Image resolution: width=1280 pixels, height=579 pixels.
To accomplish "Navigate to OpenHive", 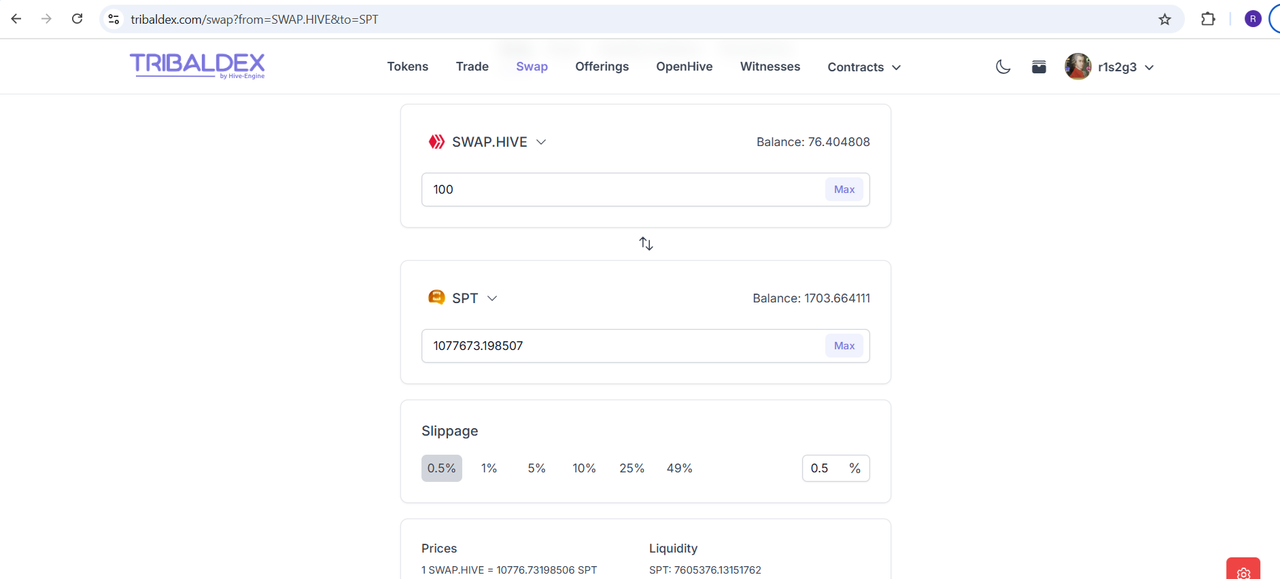I will pos(684,67).
